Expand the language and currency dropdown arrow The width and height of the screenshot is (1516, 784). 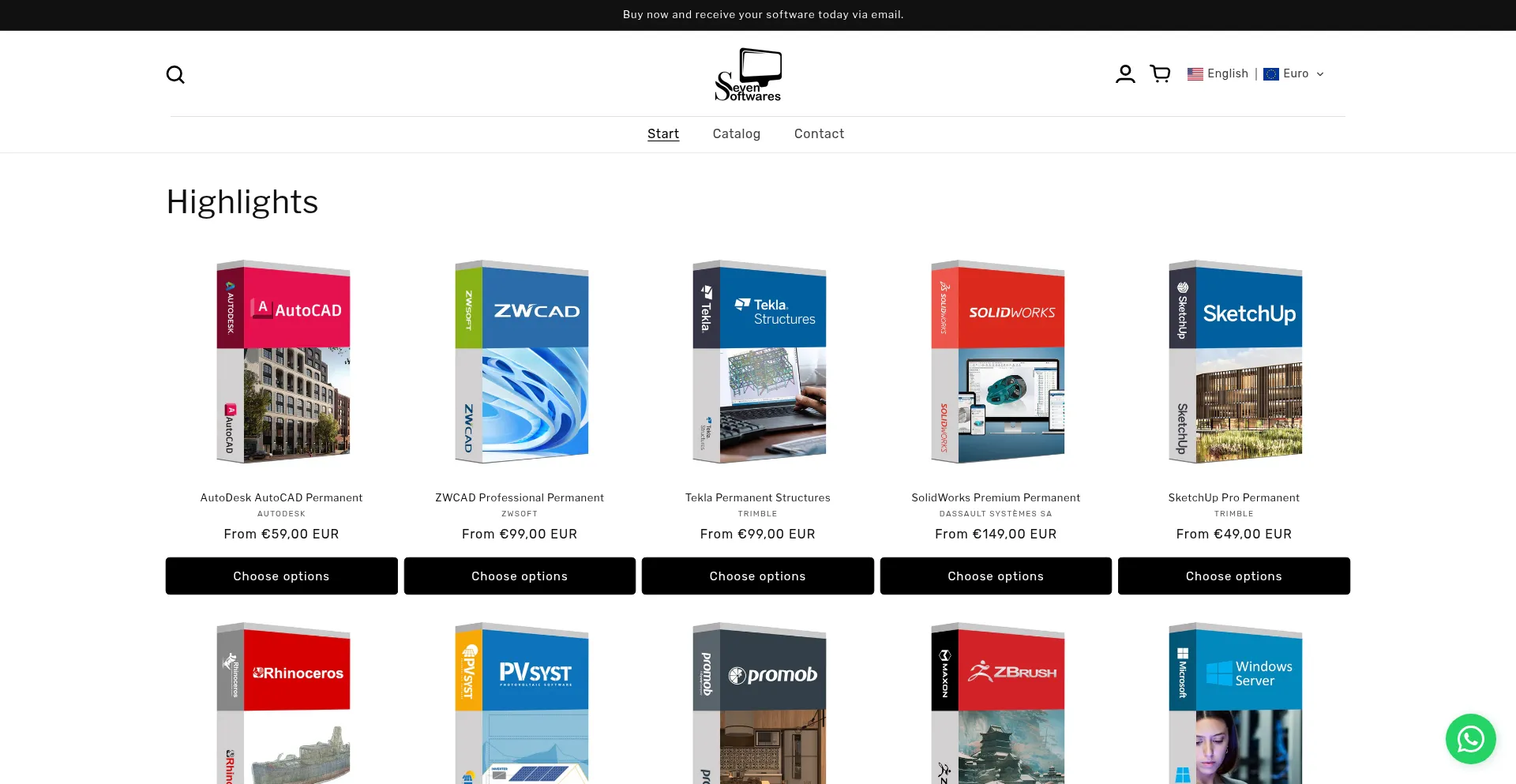1320,74
